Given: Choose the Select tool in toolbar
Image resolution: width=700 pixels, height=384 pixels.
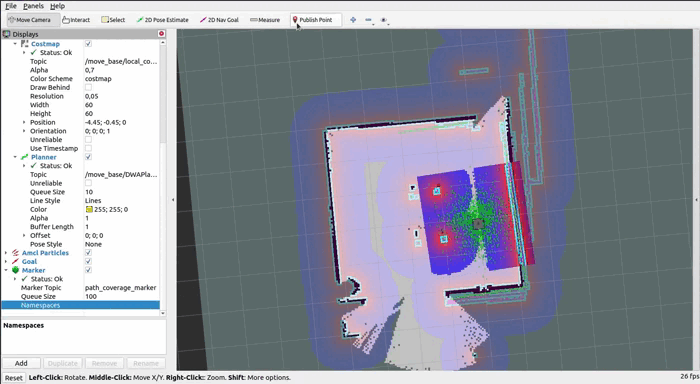Looking at the screenshot, I should (113, 20).
